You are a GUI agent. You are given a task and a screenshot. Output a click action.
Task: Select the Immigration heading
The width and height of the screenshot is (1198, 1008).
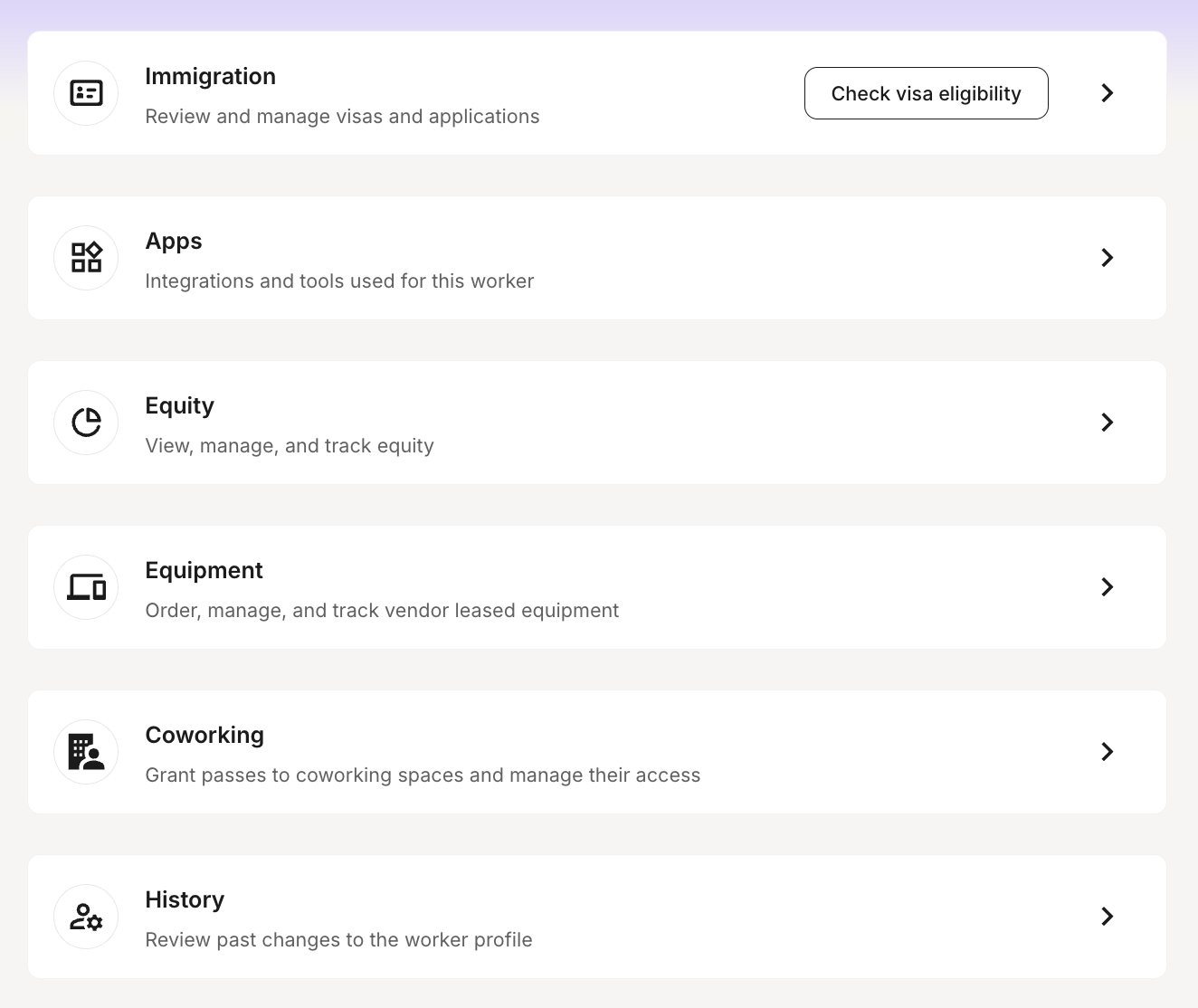210,77
